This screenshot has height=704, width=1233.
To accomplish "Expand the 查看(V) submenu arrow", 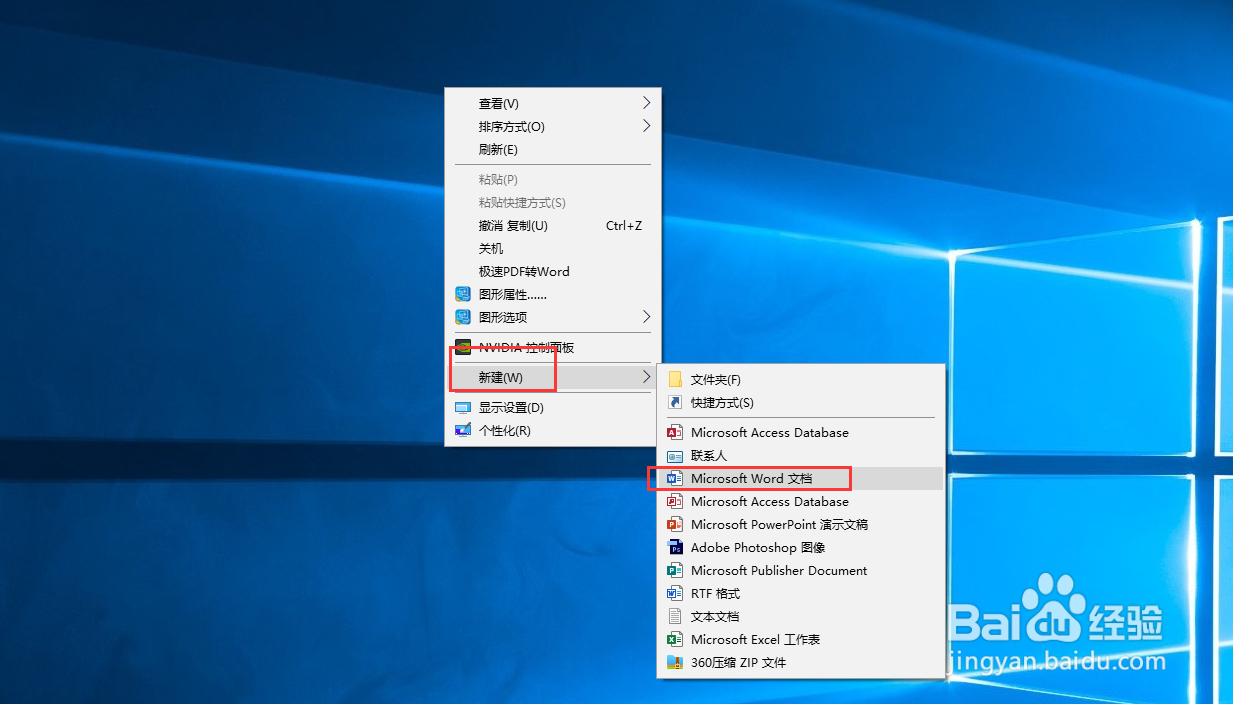I will pyautogui.click(x=647, y=103).
